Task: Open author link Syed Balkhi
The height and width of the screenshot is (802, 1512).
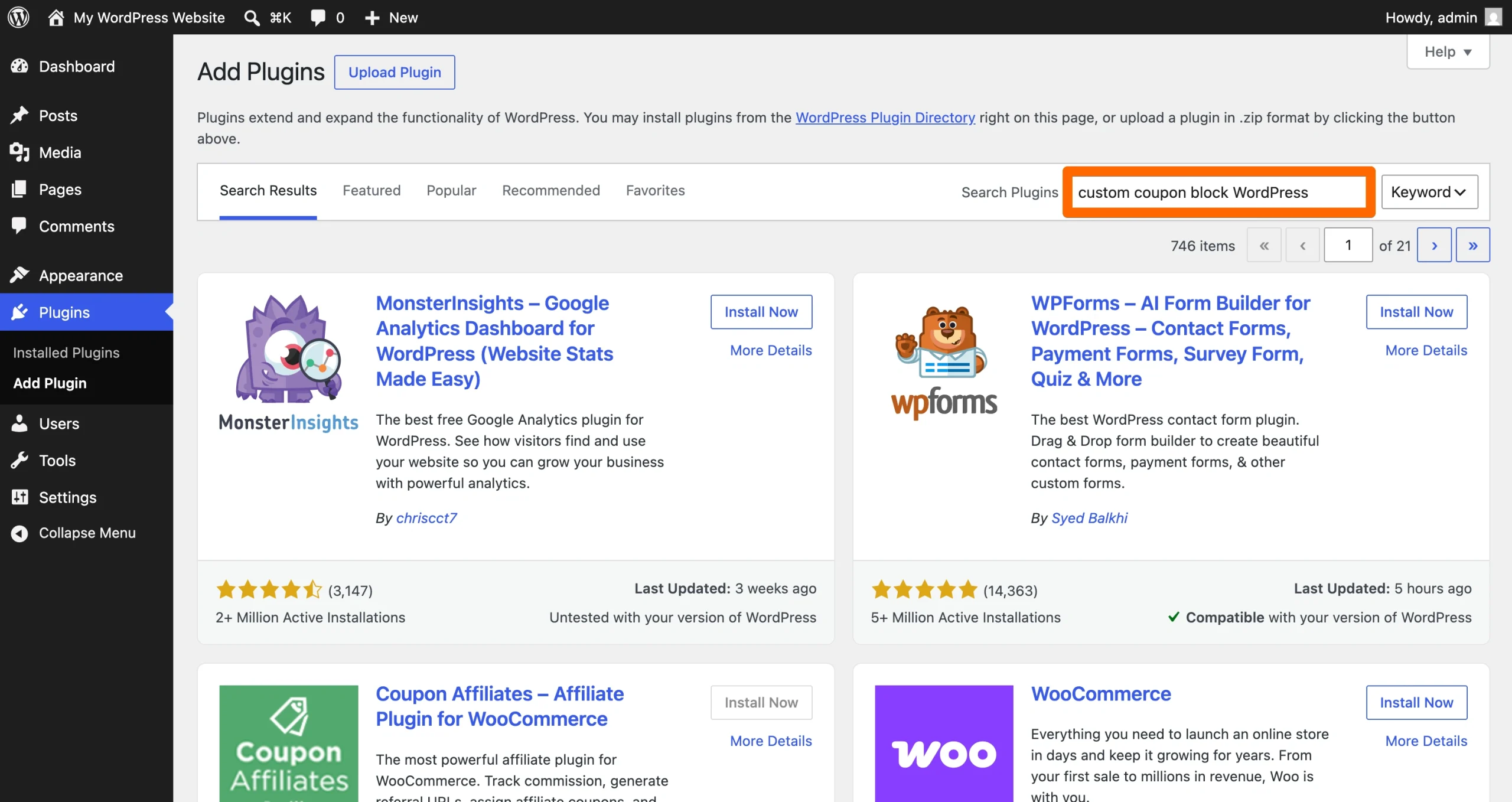Action: (1090, 518)
